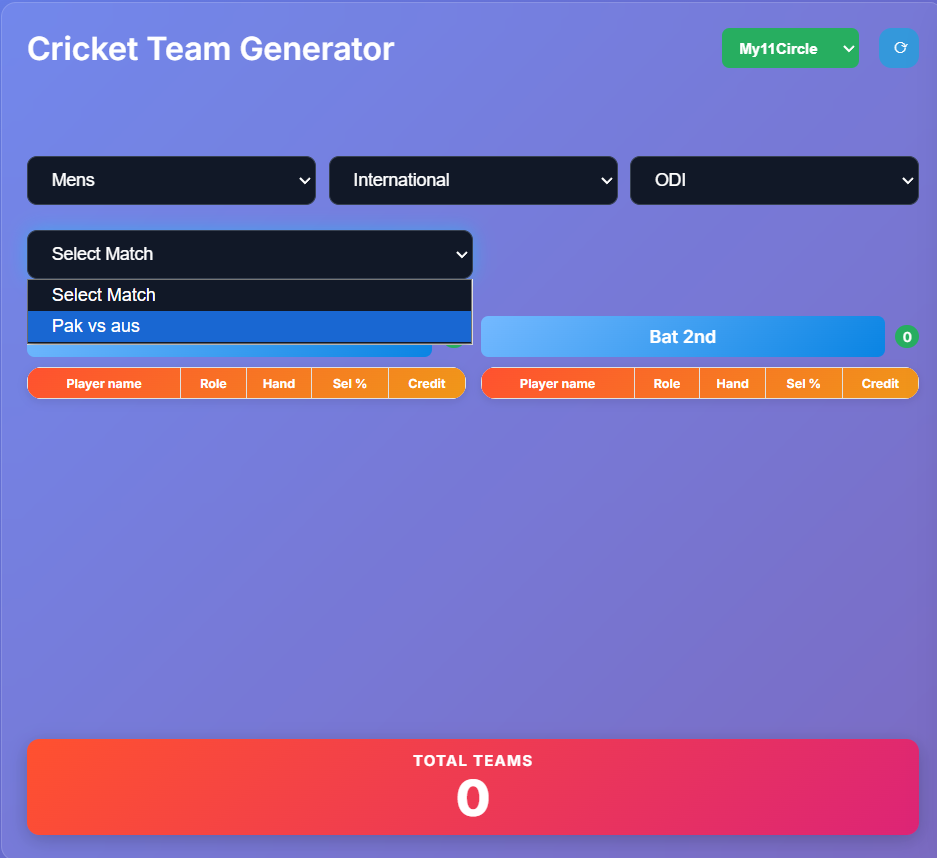Click Role header in left table
Image resolution: width=937 pixels, height=858 pixels.
tap(213, 384)
